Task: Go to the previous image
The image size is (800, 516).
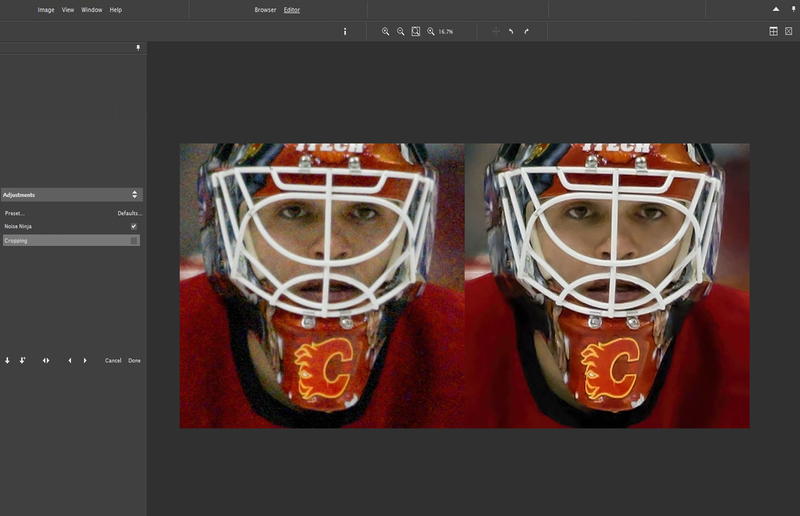Action: (70, 360)
